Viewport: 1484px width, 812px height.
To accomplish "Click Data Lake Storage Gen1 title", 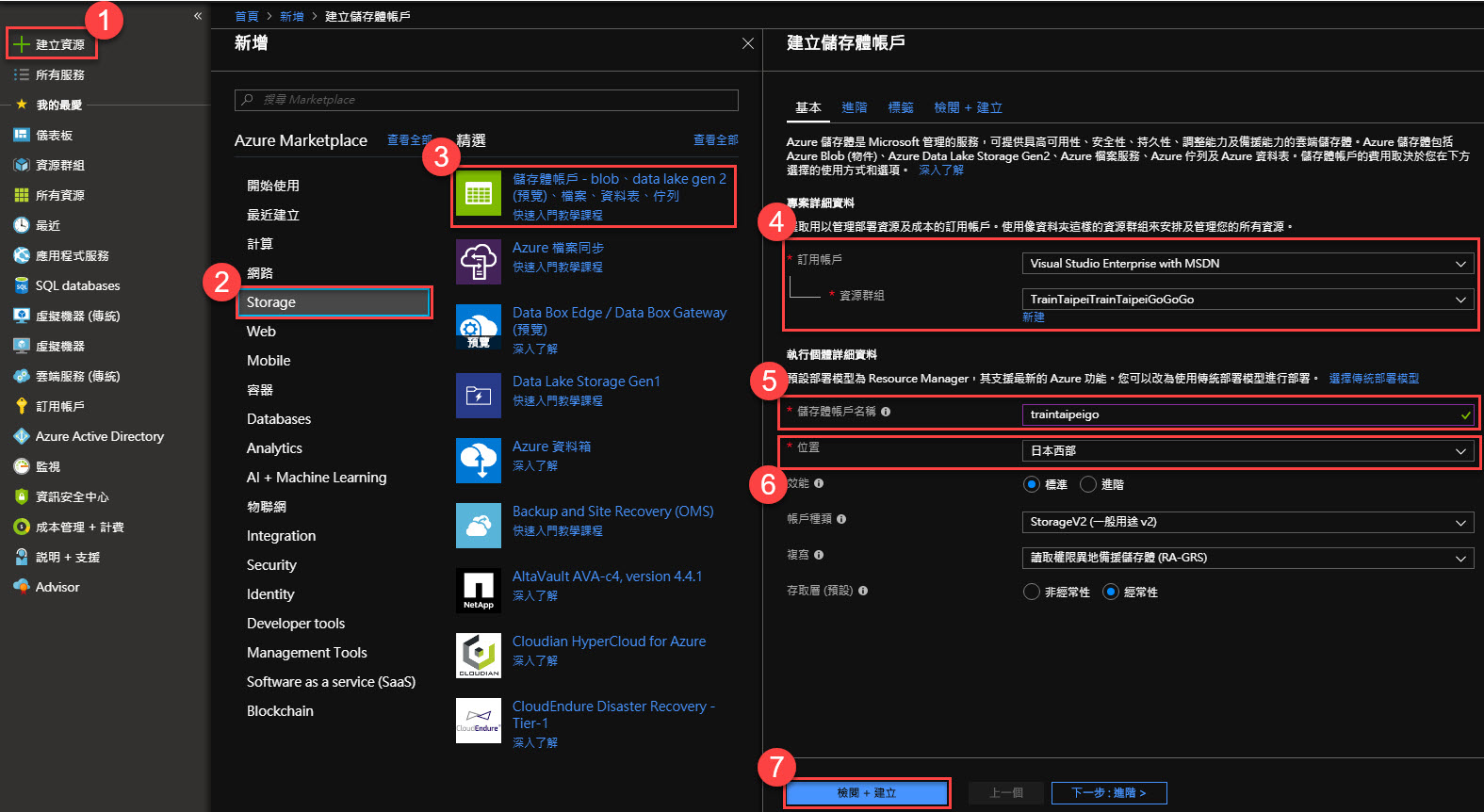I will click(x=586, y=382).
